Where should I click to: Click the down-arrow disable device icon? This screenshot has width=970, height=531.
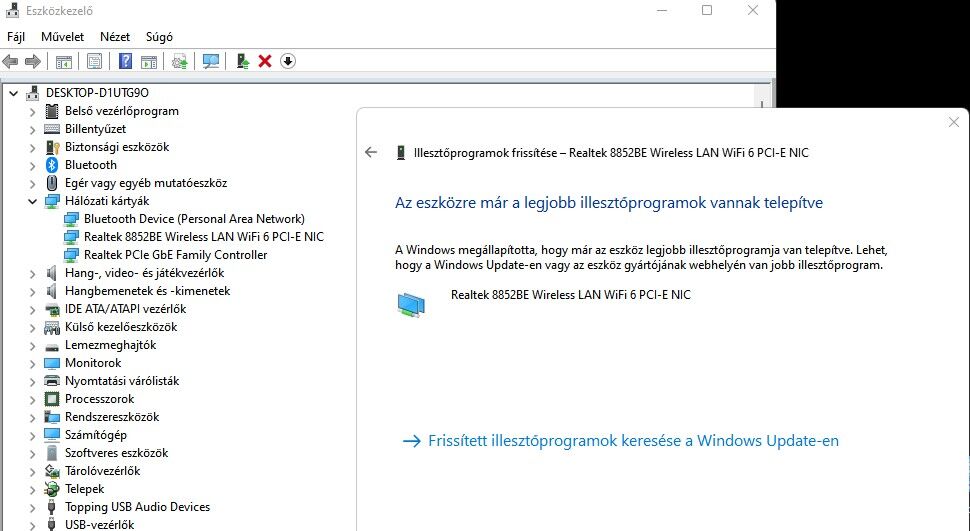point(288,61)
